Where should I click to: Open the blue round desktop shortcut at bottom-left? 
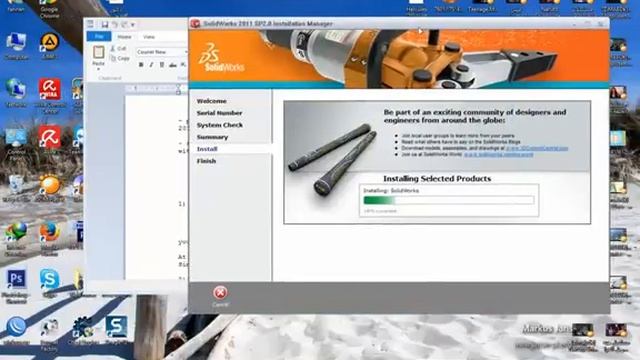pyautogui.click(x=16, y=331)
